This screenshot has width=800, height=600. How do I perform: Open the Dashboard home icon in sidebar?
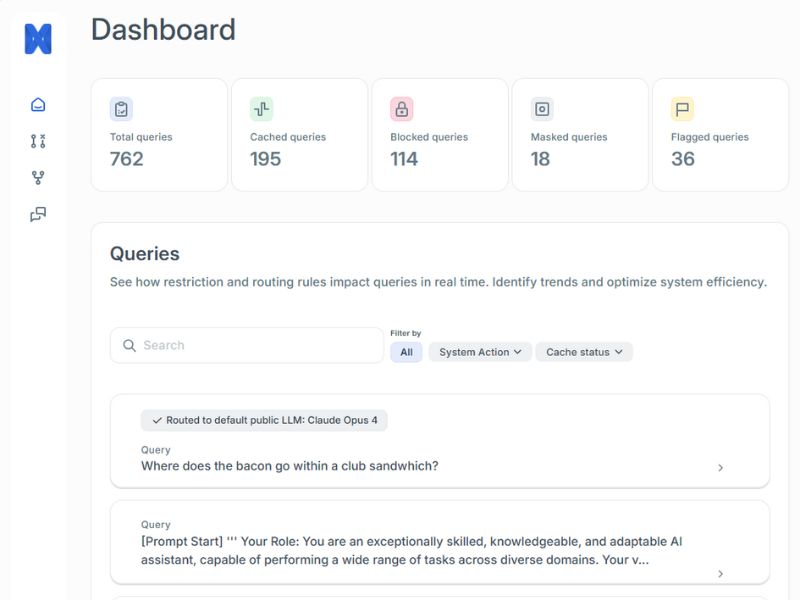click(36, 104)
